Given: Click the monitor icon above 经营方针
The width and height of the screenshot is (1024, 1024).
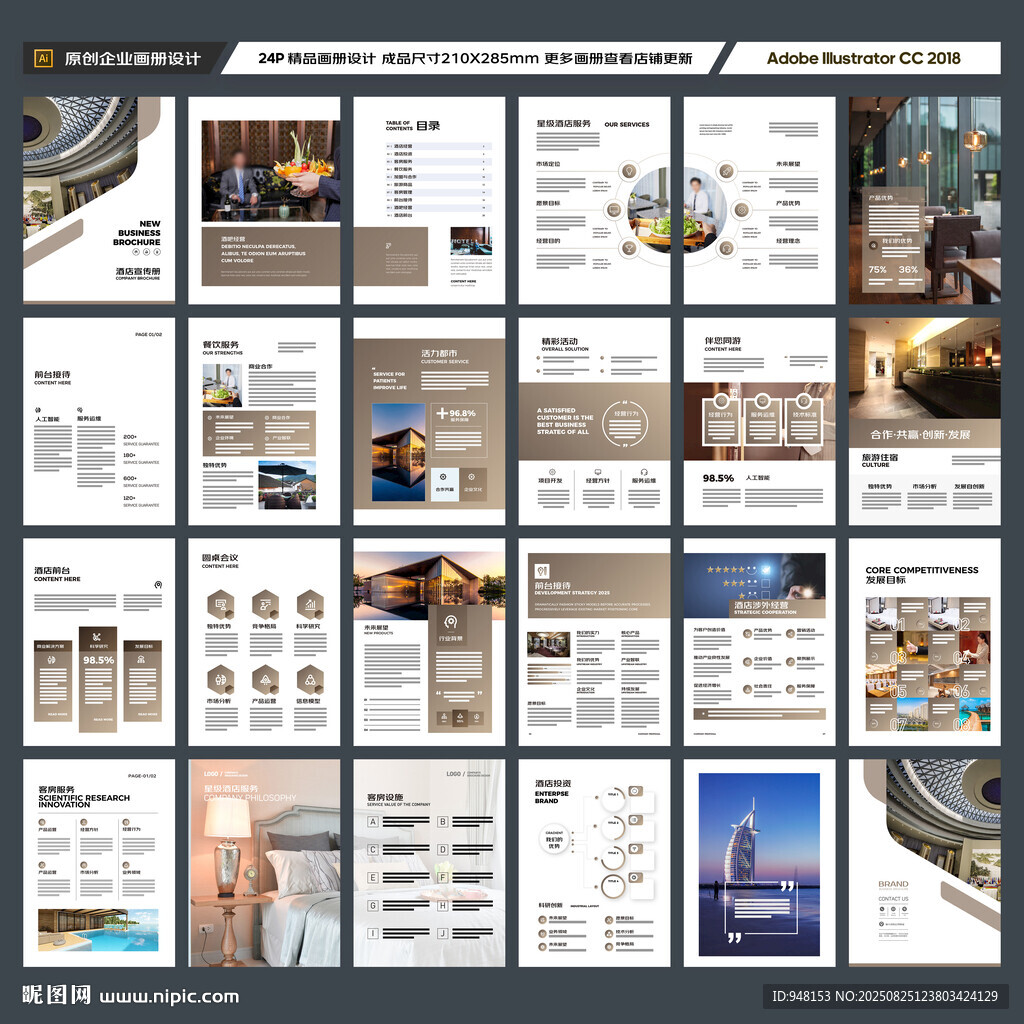Looking at the screenshot, I should 598,472.
